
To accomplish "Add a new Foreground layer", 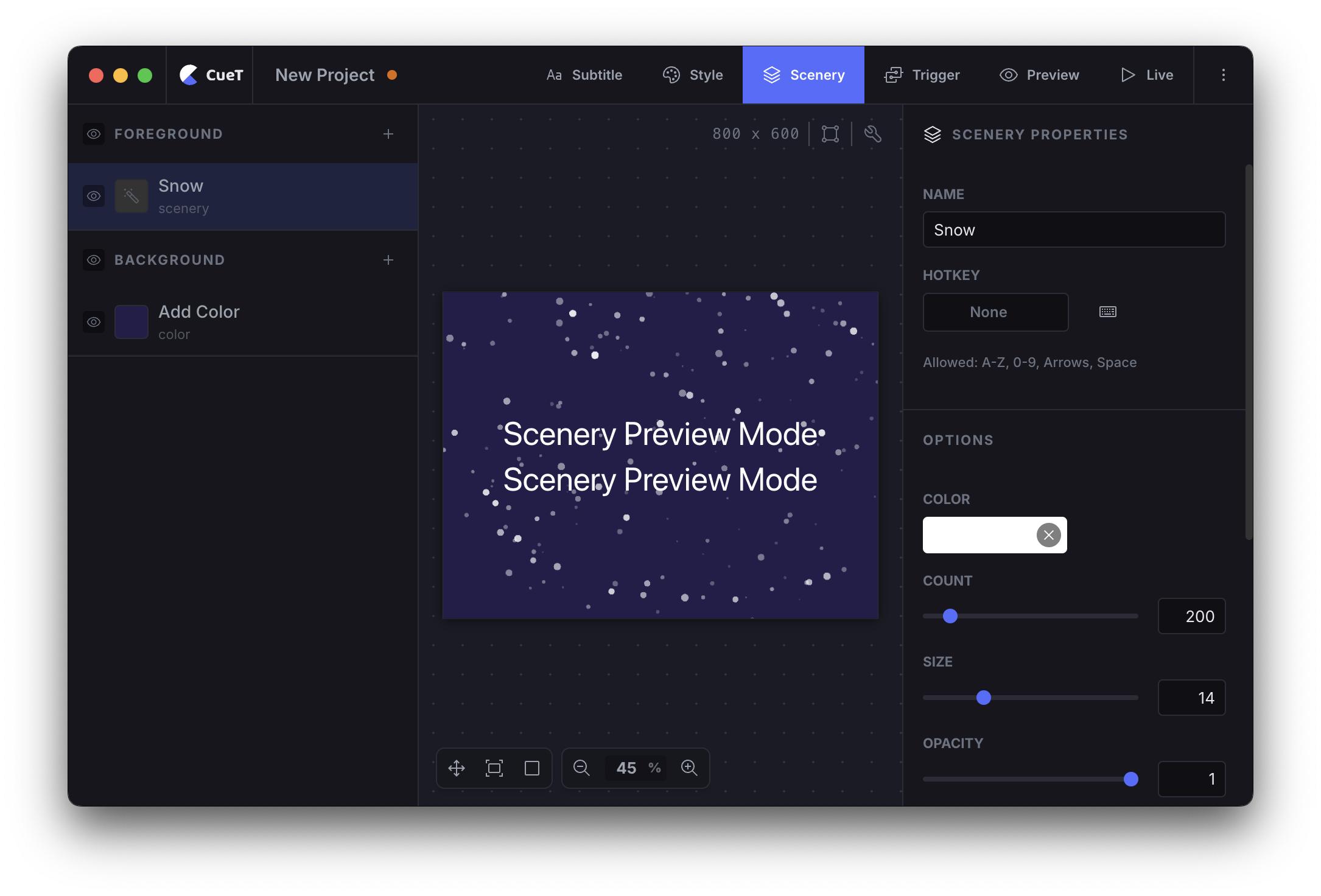I will tap(388, 134).
